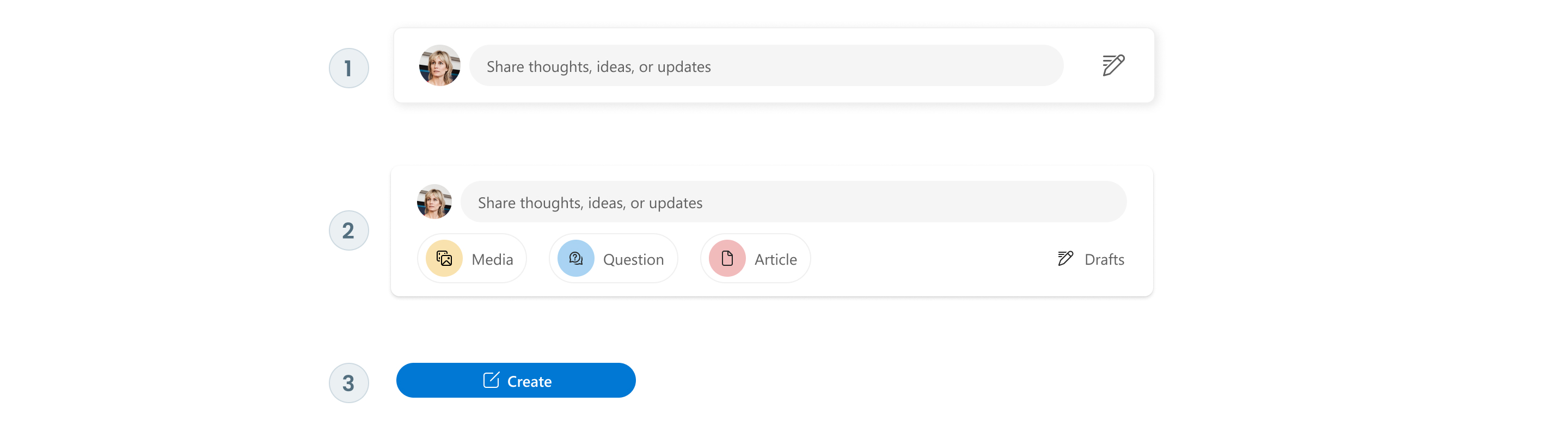
Task: Click the profile avatar in the second composer
Action: [434, 202]
